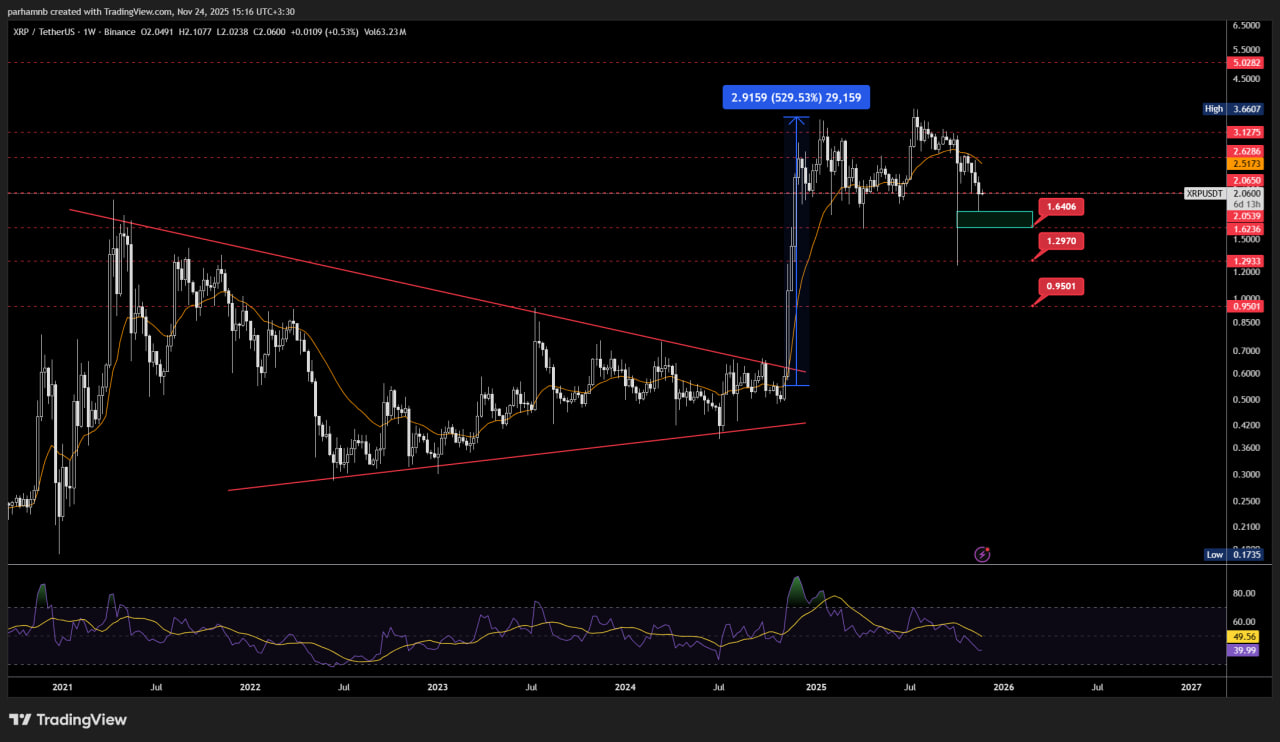The image size is (1280, 742).
Task: Click the 2025 label on time axis
Action: pyautogui.click(x=816, y=688)
